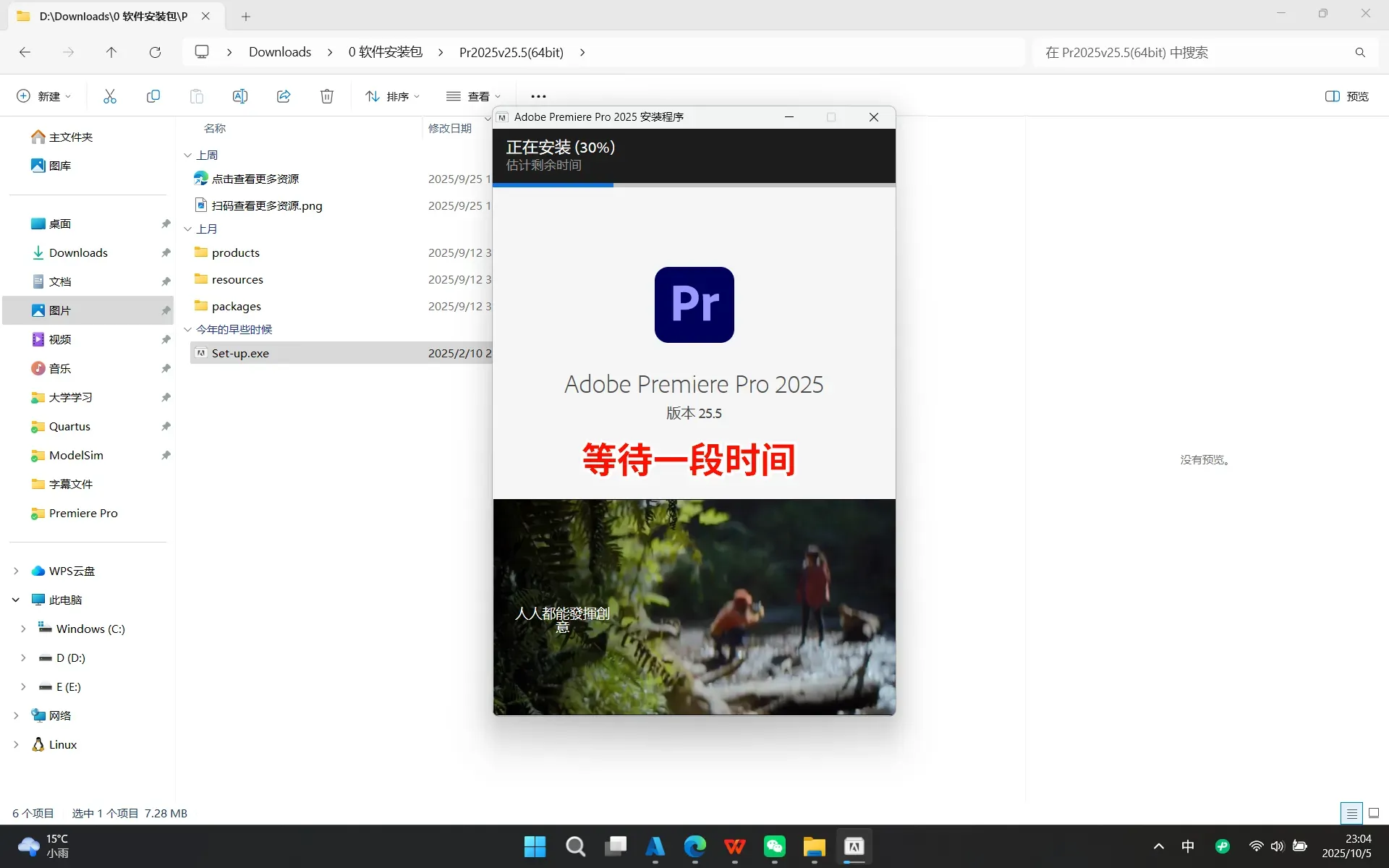Click the up-directory arrow icon

111,52
